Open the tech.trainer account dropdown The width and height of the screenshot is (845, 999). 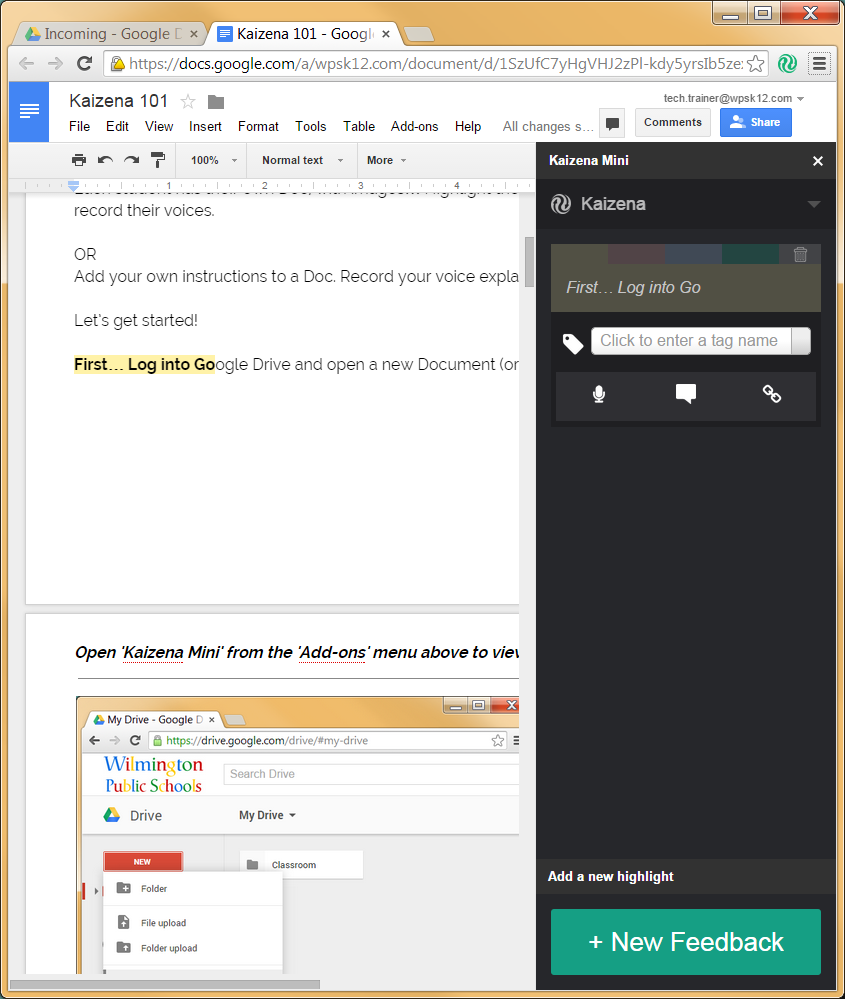tap(733, 98)
